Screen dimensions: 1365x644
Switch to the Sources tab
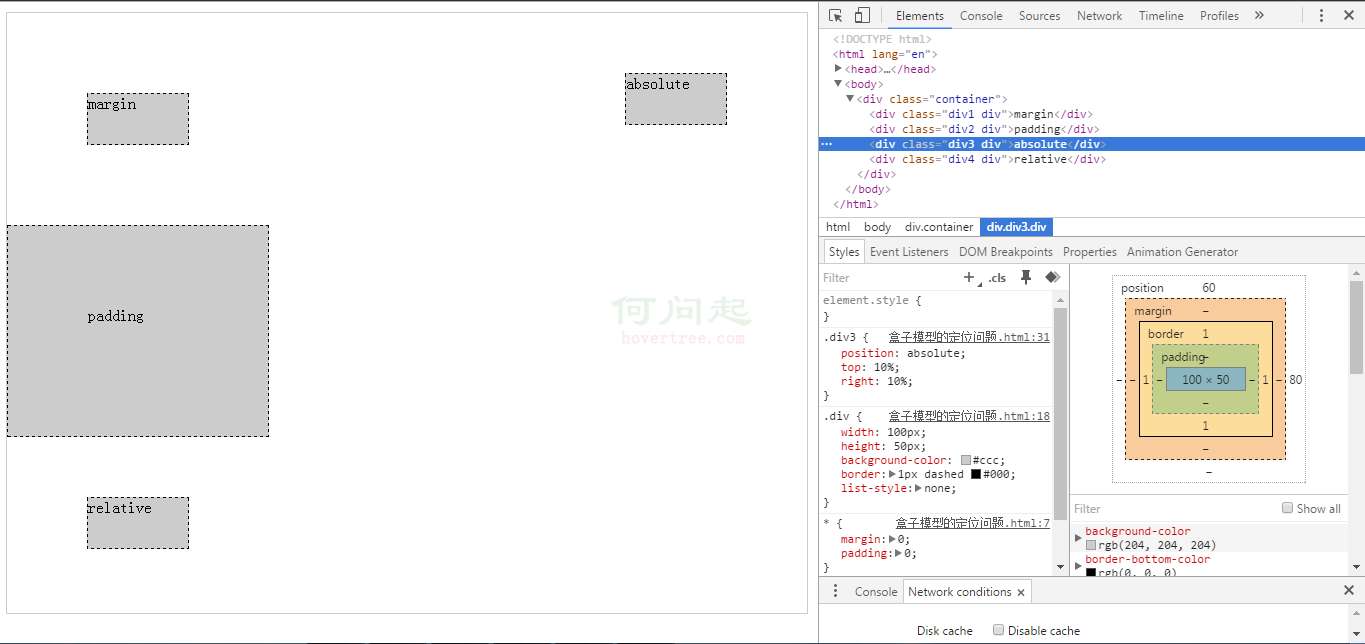tap(1039, 16)
